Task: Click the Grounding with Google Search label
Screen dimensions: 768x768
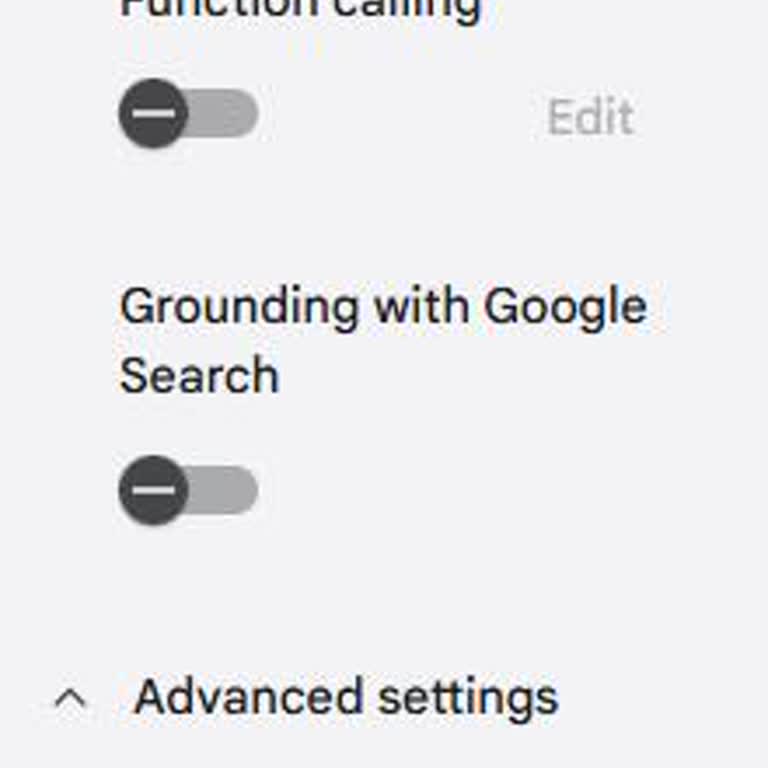Action: [382, 306]
